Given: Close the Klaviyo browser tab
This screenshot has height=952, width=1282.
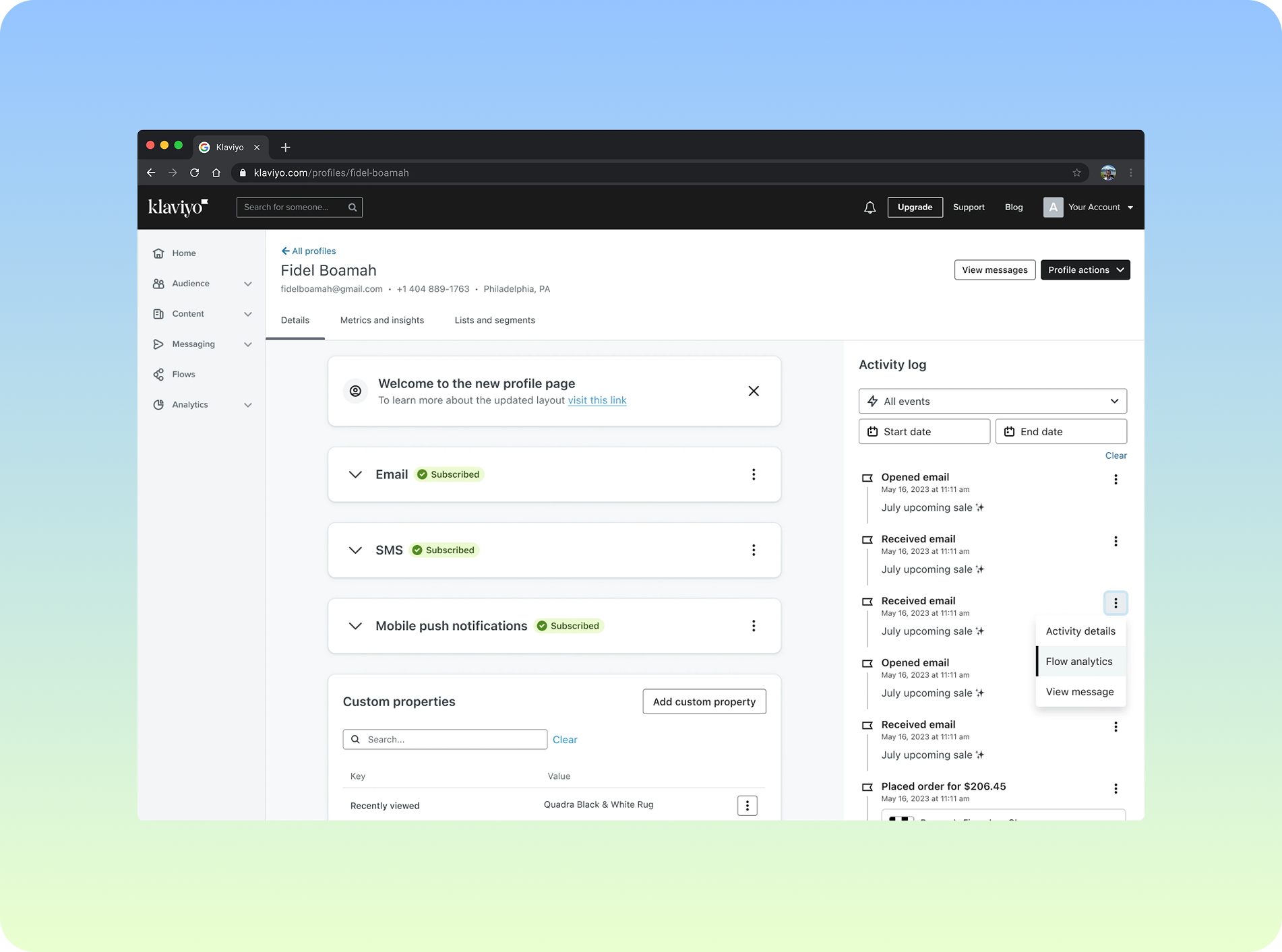Looking at the screenshot, I should click(256, 147).
